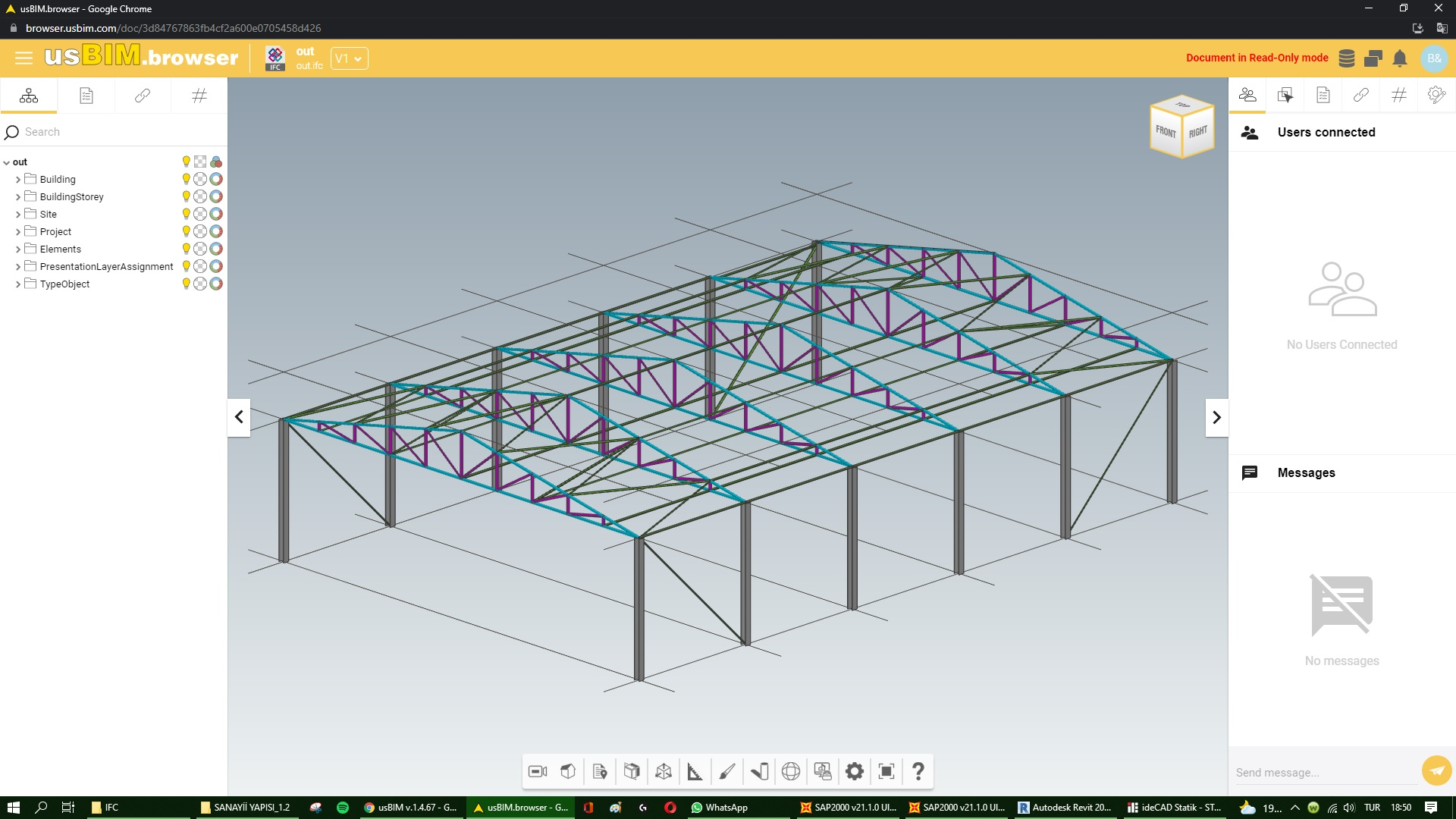Open the V1 version dropdown

(x=349, y=58)
